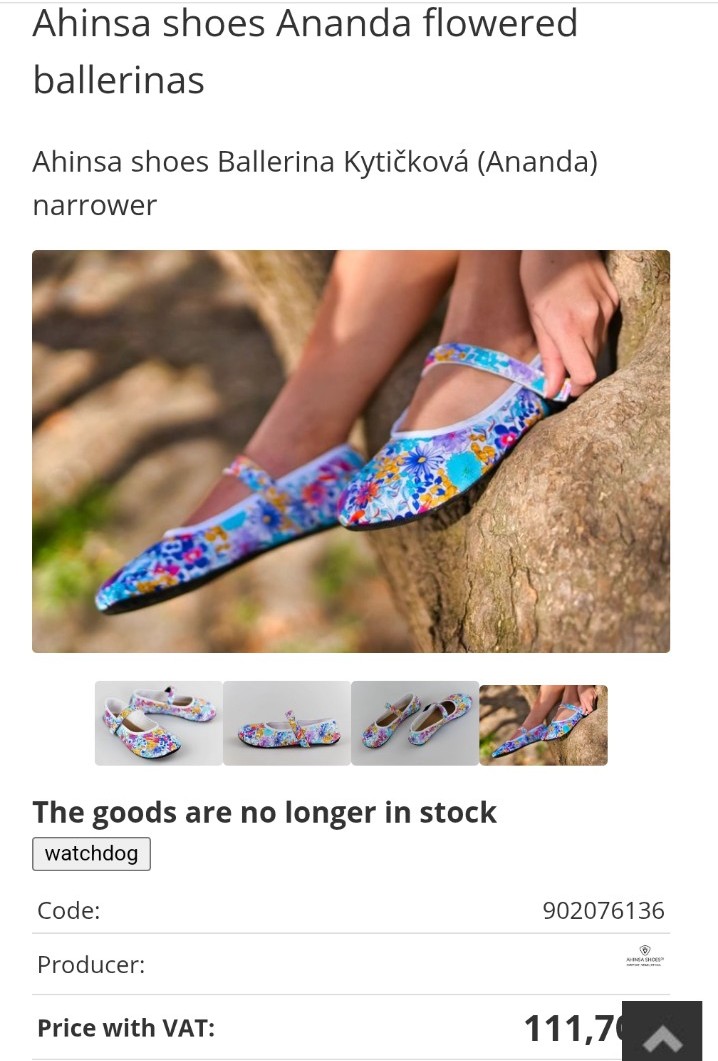Select the single shoe side-view thumbnail
The width and height of the screenshot is (718, 1061).
[287, 723]
